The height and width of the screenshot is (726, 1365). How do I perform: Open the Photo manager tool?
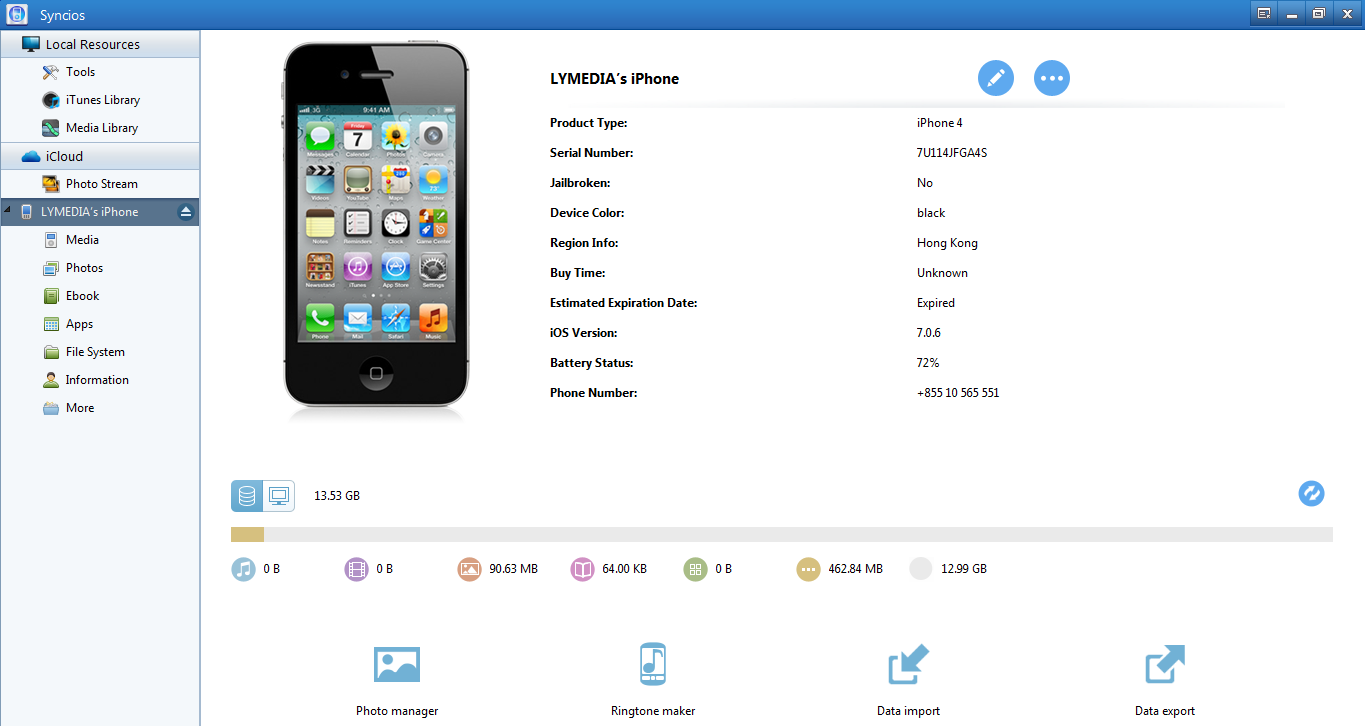click(397, 680)
